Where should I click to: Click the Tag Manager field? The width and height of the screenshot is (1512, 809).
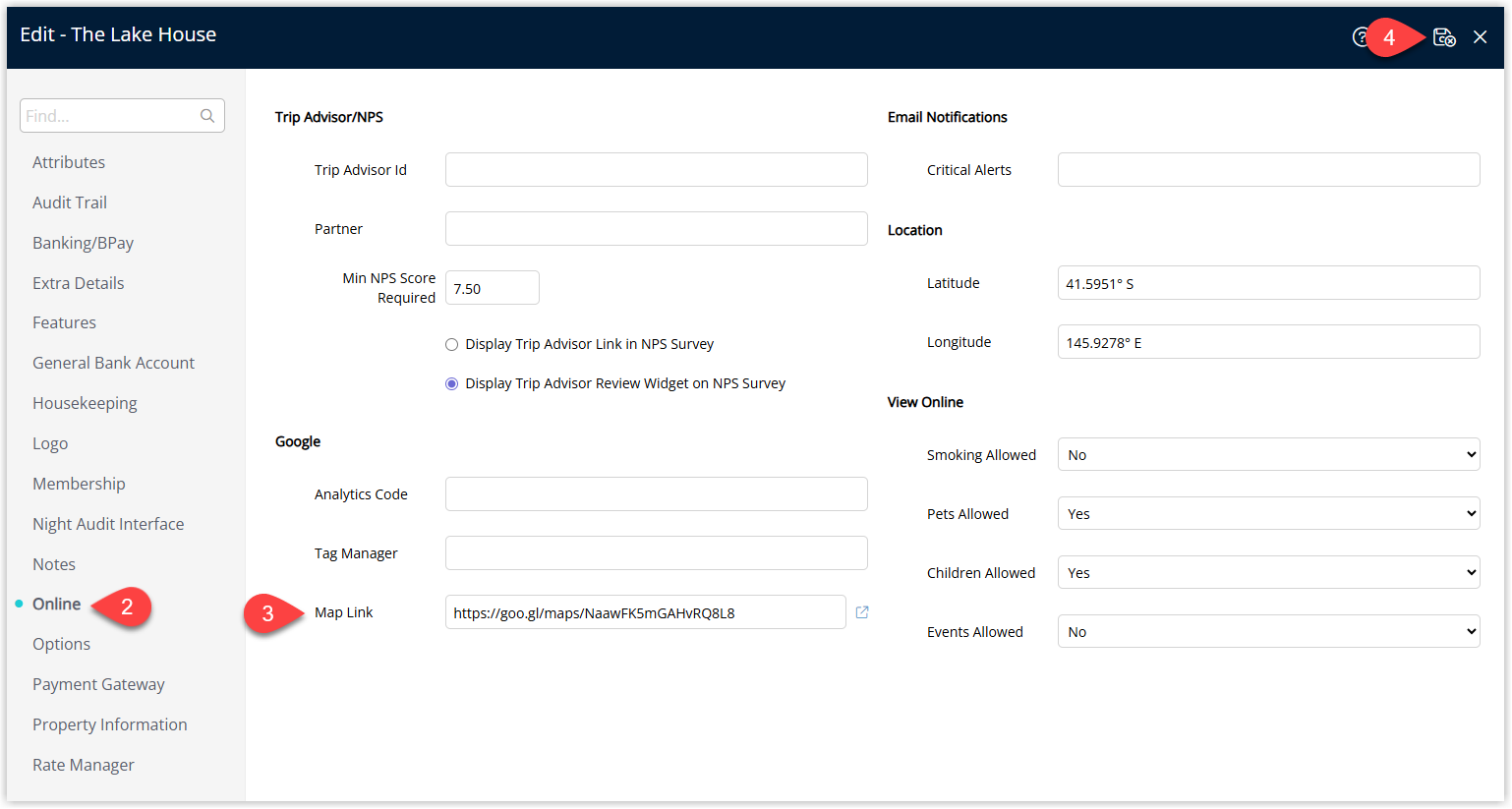click(657, 552)
